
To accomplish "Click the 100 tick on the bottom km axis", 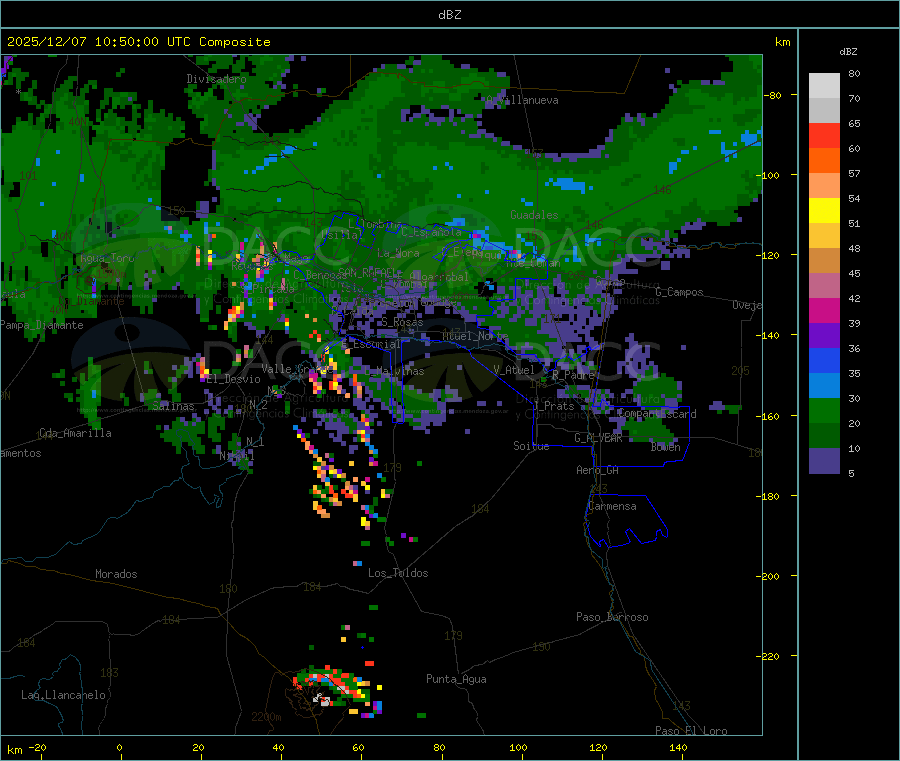I will tap(518, 747).
